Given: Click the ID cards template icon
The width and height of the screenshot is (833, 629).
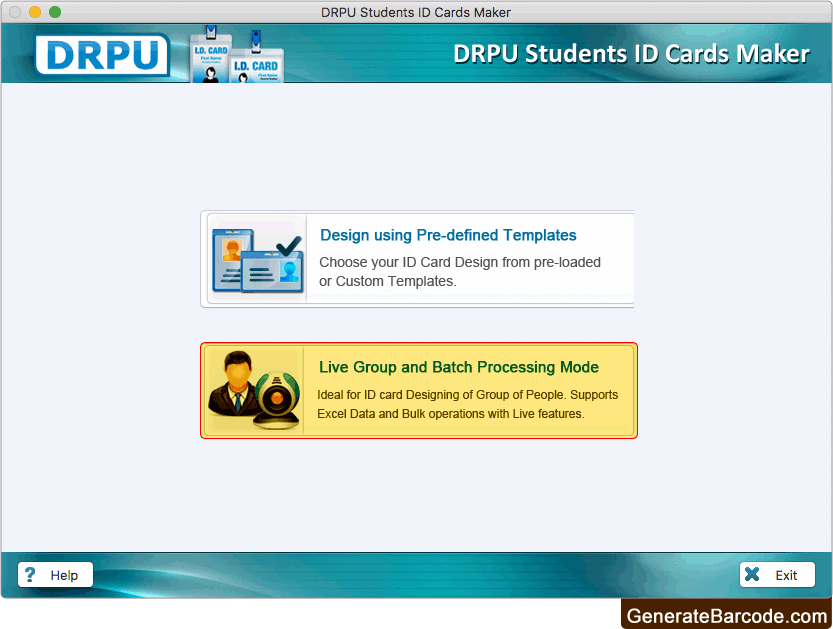Looking at the screenshot, I should point(258,260).
